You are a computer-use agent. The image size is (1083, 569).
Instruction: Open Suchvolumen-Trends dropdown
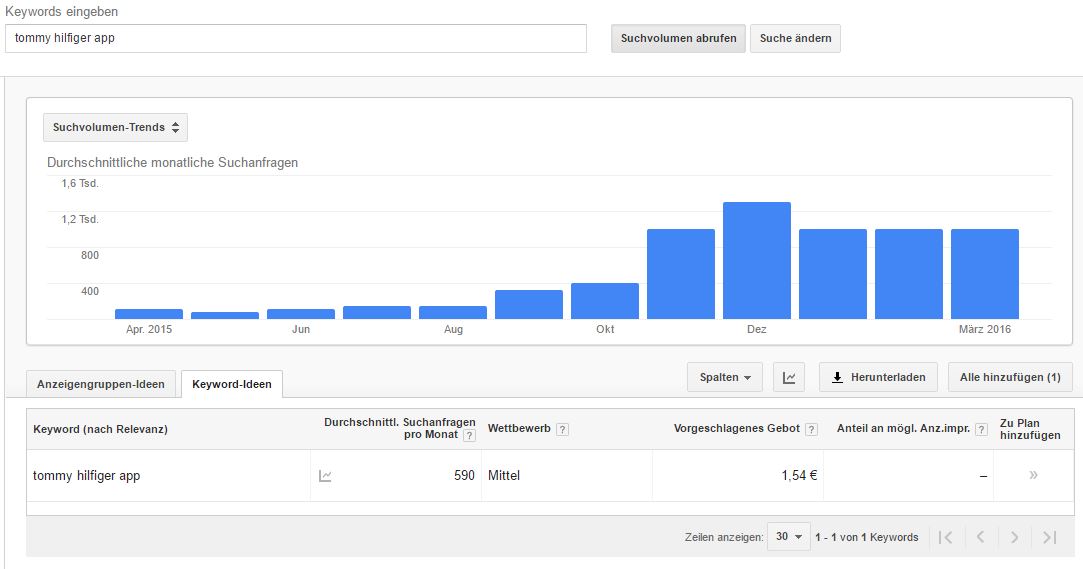coord(115,127)
